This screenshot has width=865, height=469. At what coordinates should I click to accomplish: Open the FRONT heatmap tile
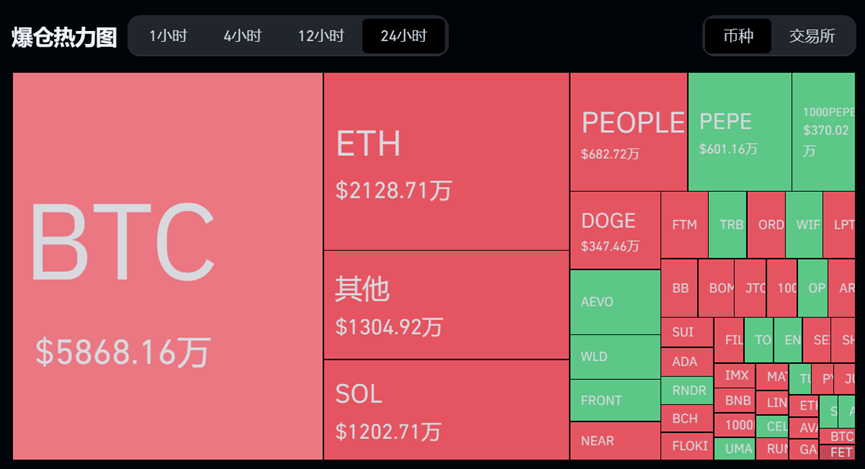(x=615, y=400)
